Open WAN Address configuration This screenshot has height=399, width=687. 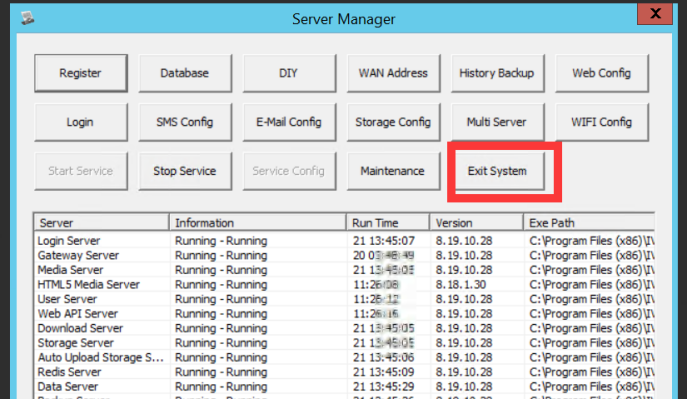[393, 73]
